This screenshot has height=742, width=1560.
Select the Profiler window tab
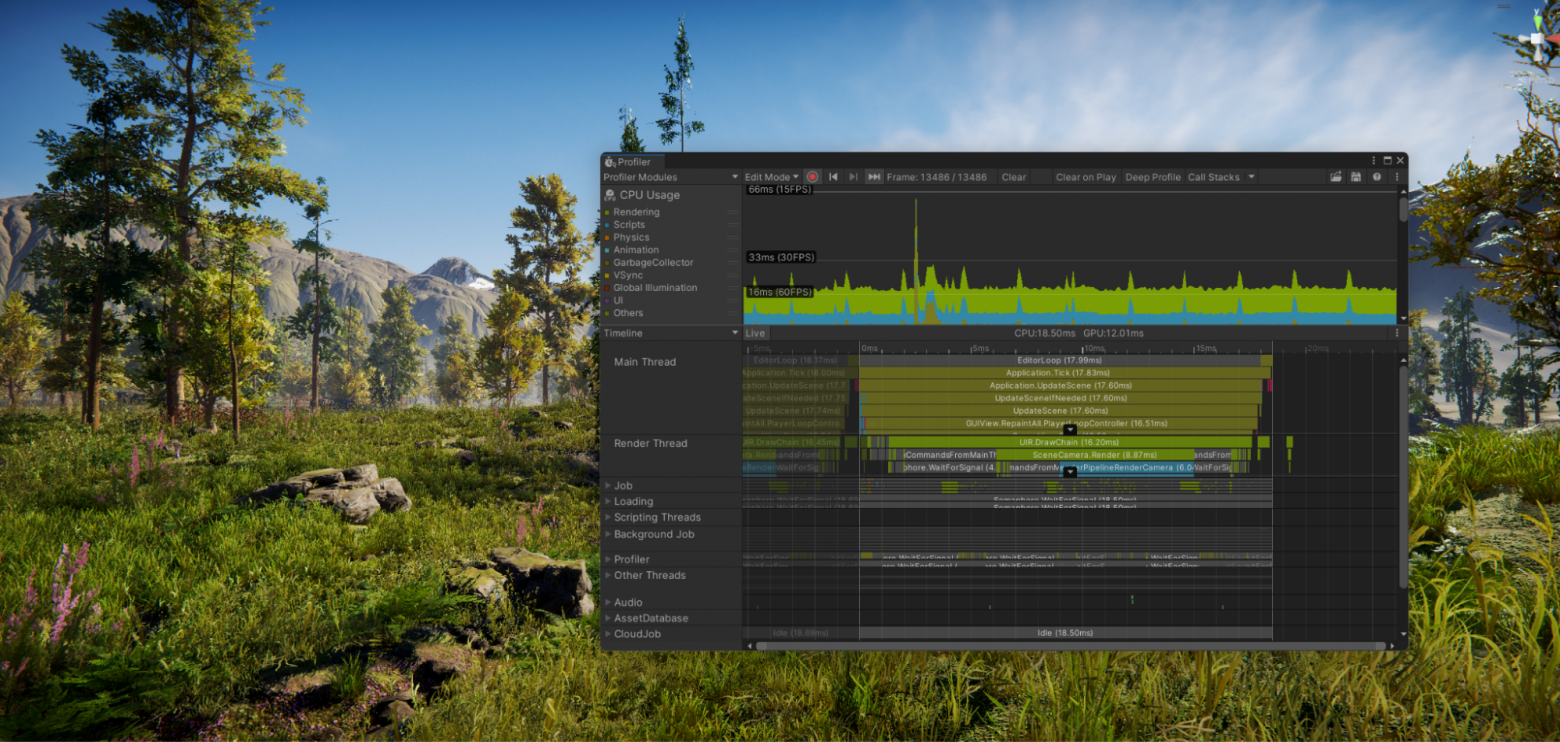[633, 162]
